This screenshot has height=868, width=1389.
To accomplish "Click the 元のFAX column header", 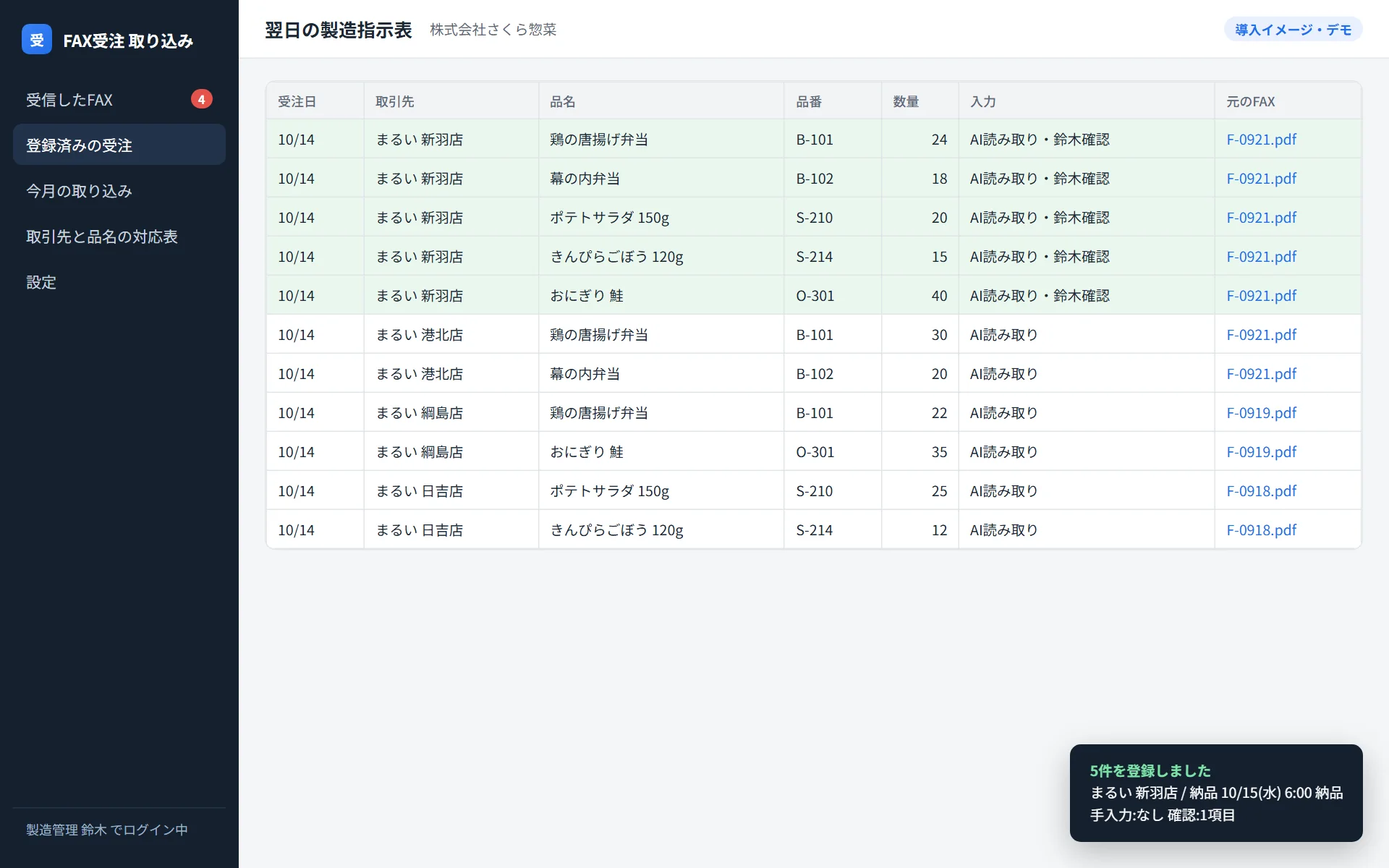I will 1288,101.
